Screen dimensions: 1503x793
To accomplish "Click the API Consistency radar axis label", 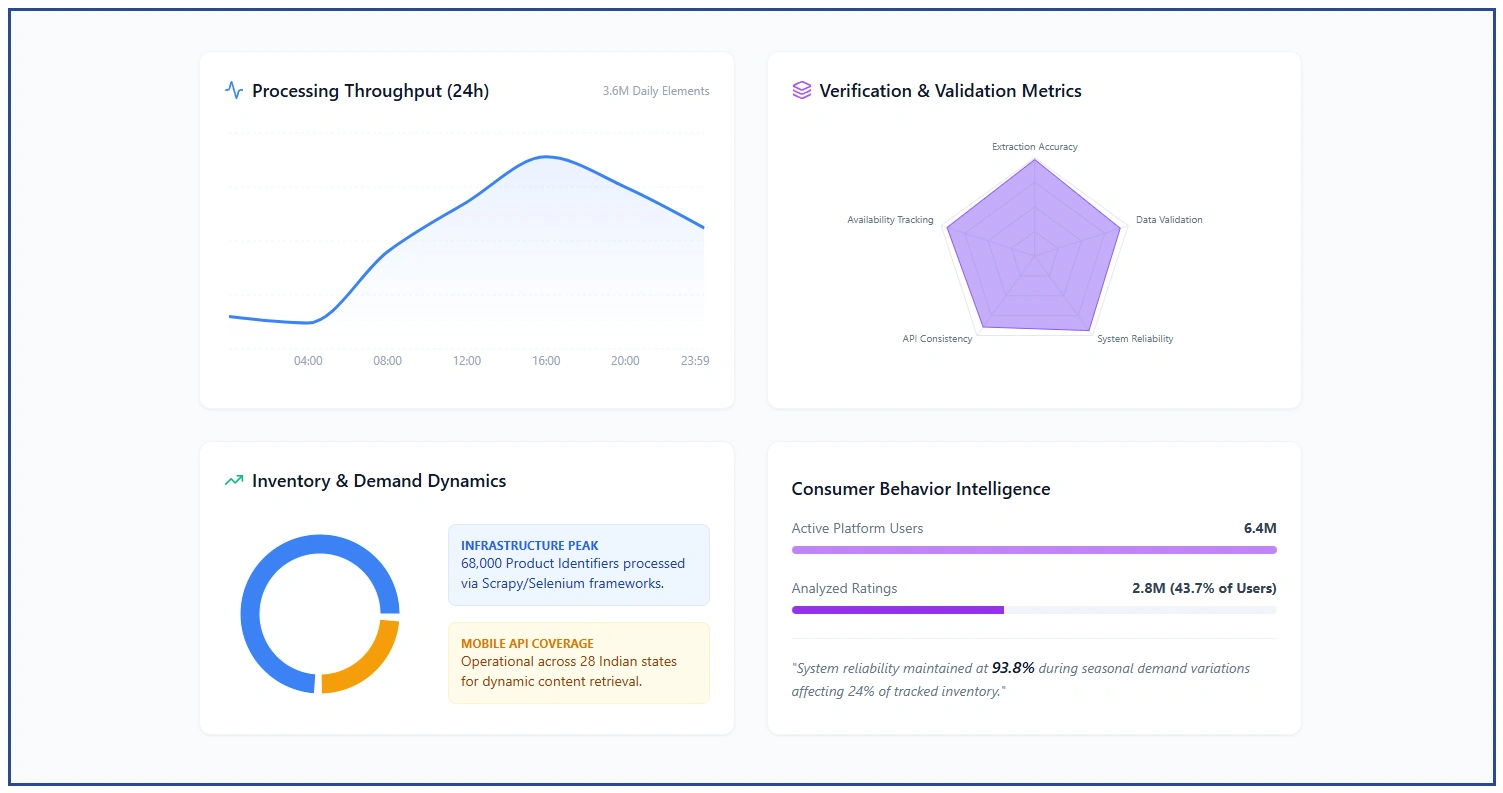I will click(x=937, y=339).
